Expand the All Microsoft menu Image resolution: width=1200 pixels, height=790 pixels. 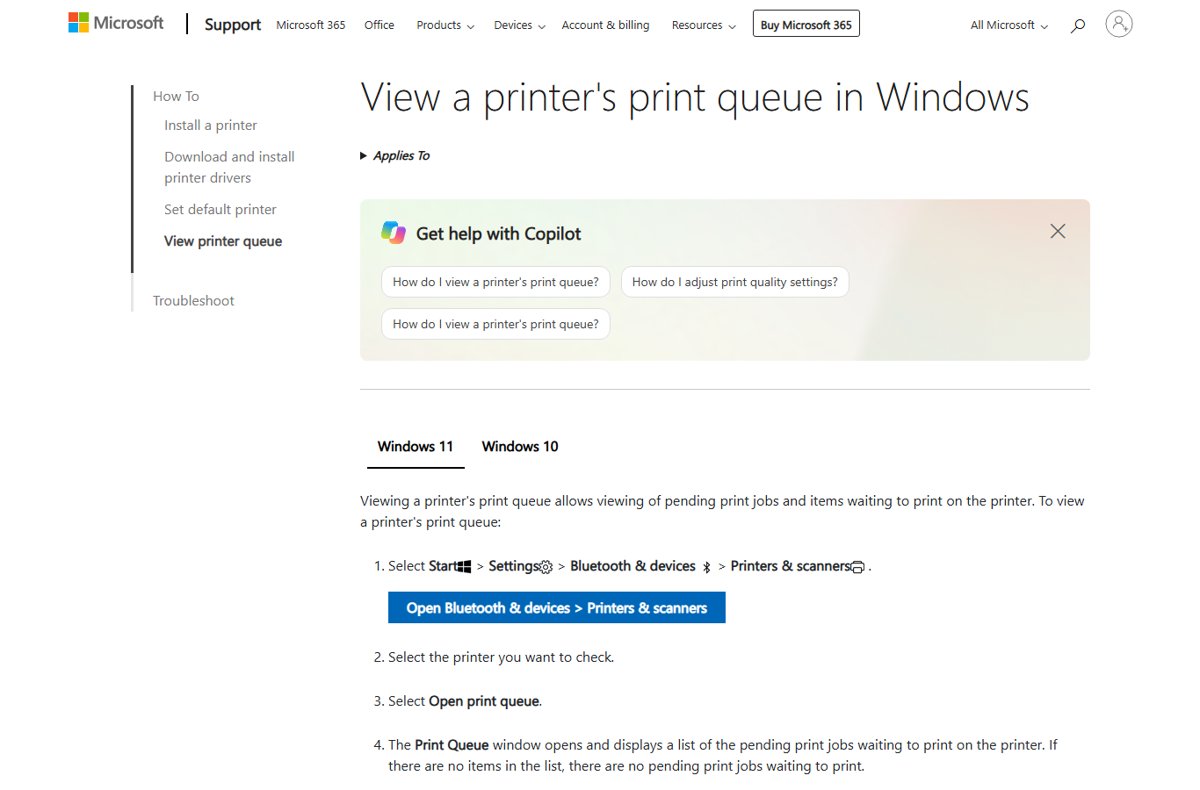point(1009,25)
